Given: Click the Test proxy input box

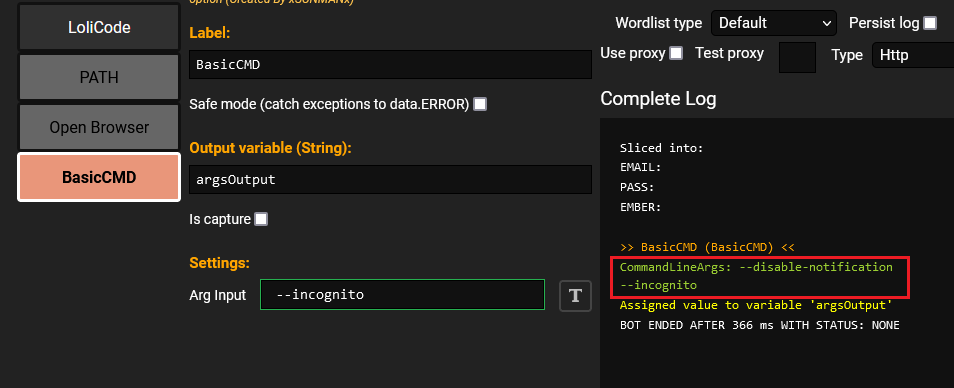Looking at the screenshot, I should coord(797,57).
